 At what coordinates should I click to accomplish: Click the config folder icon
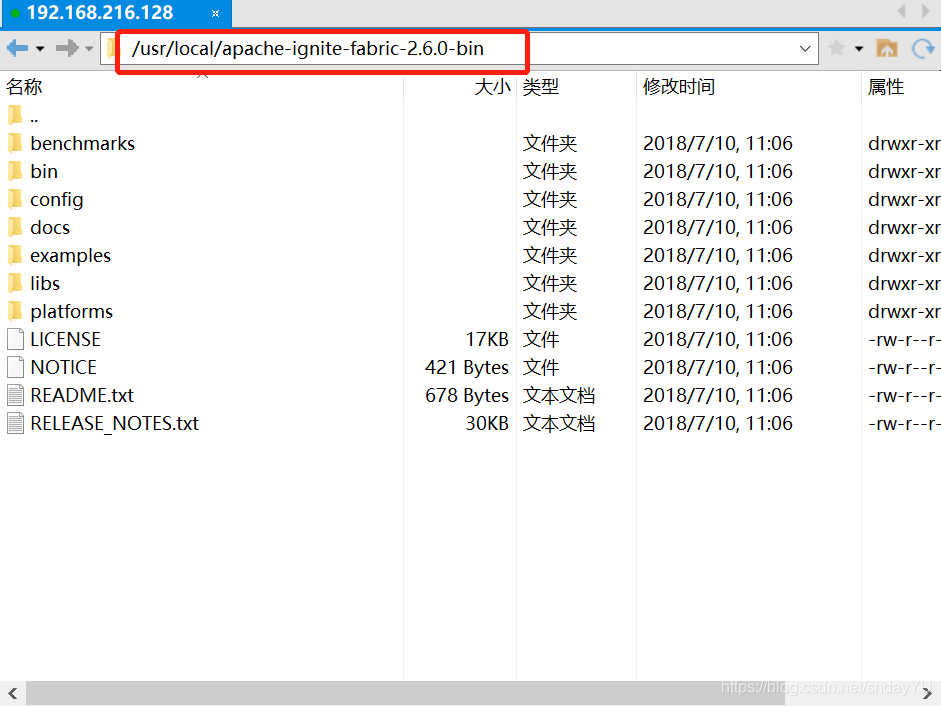tap(16, 199)
